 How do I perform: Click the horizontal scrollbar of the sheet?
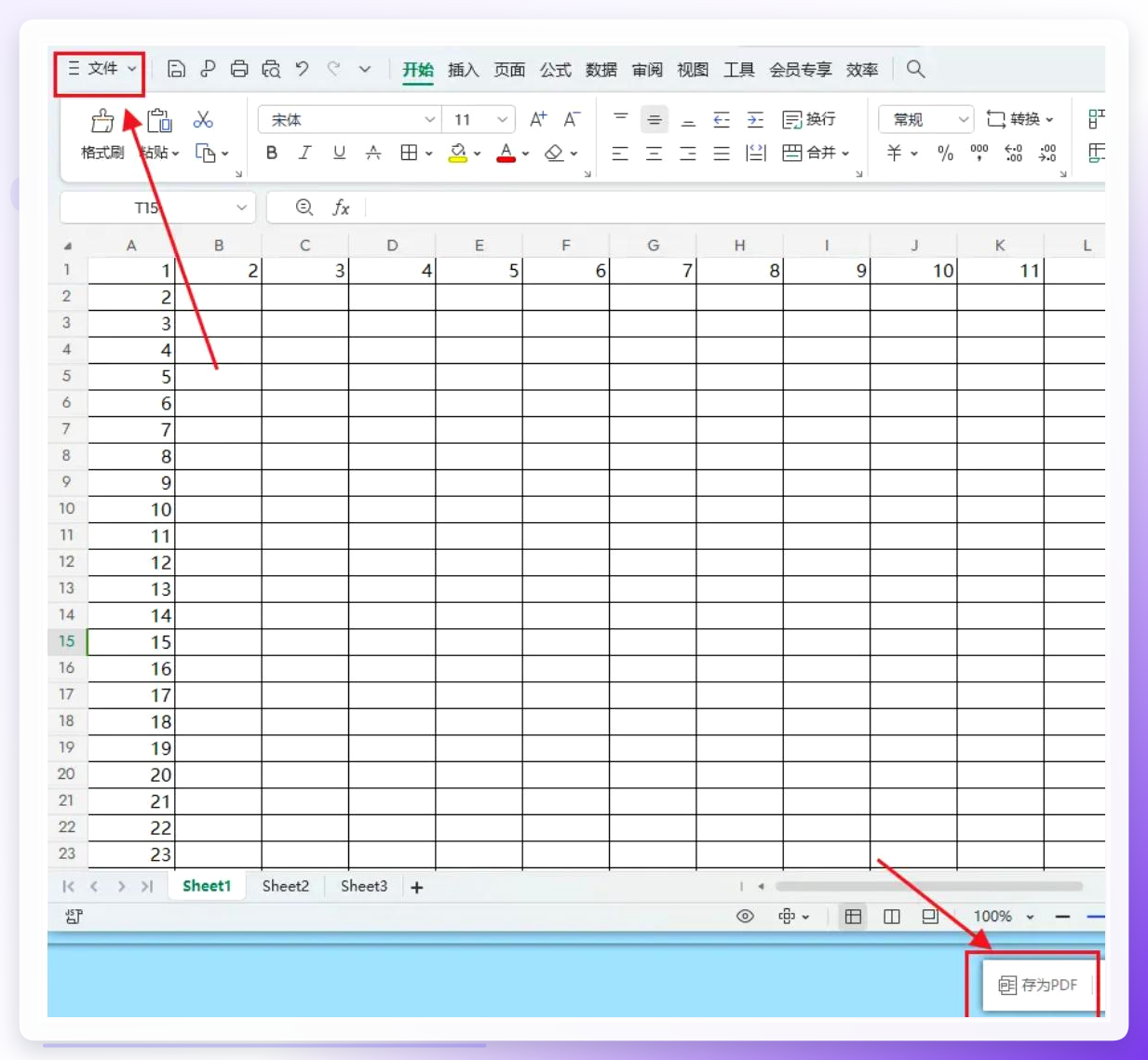click(929, 887)
